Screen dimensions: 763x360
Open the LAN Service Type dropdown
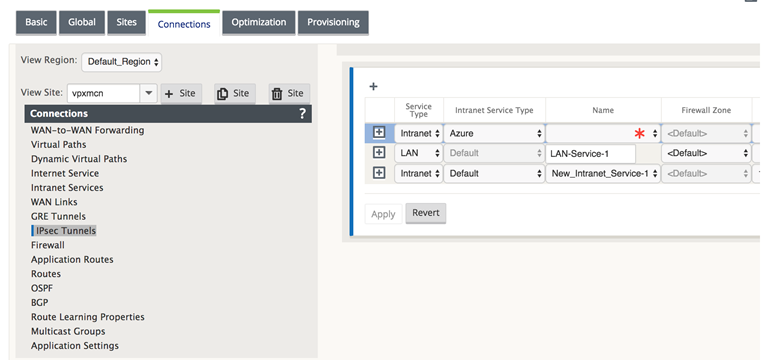coord(418,153)
